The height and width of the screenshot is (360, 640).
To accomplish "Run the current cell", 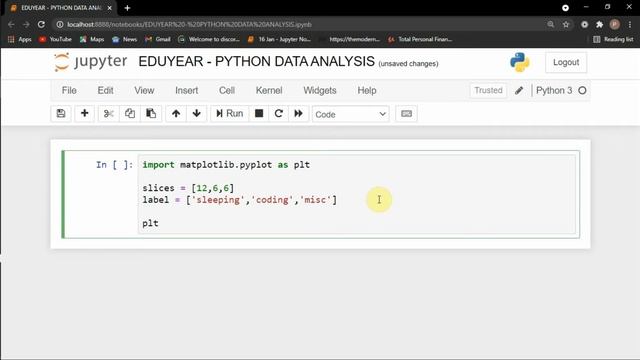I will point(229,113).
